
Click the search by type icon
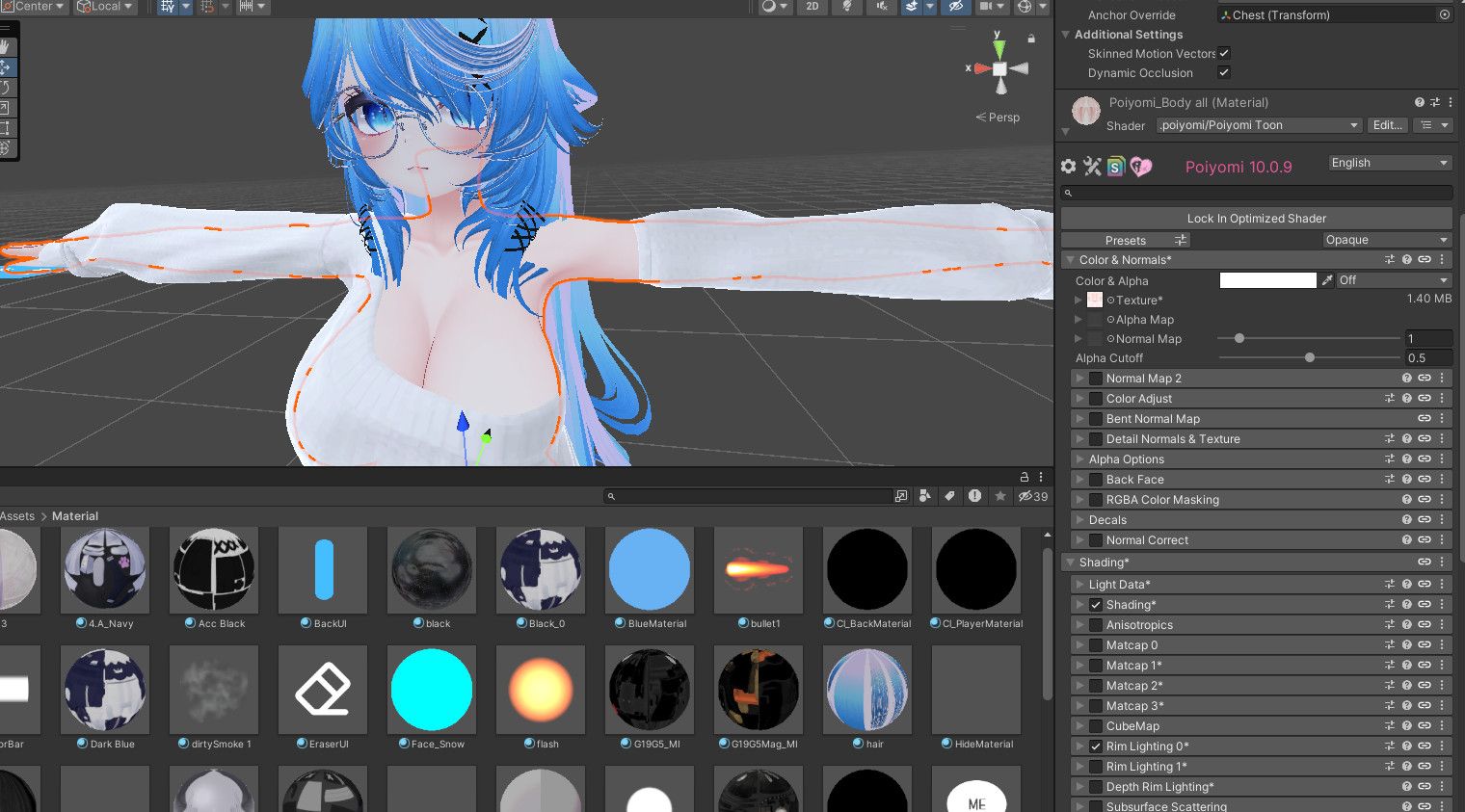tap(925, 496)
